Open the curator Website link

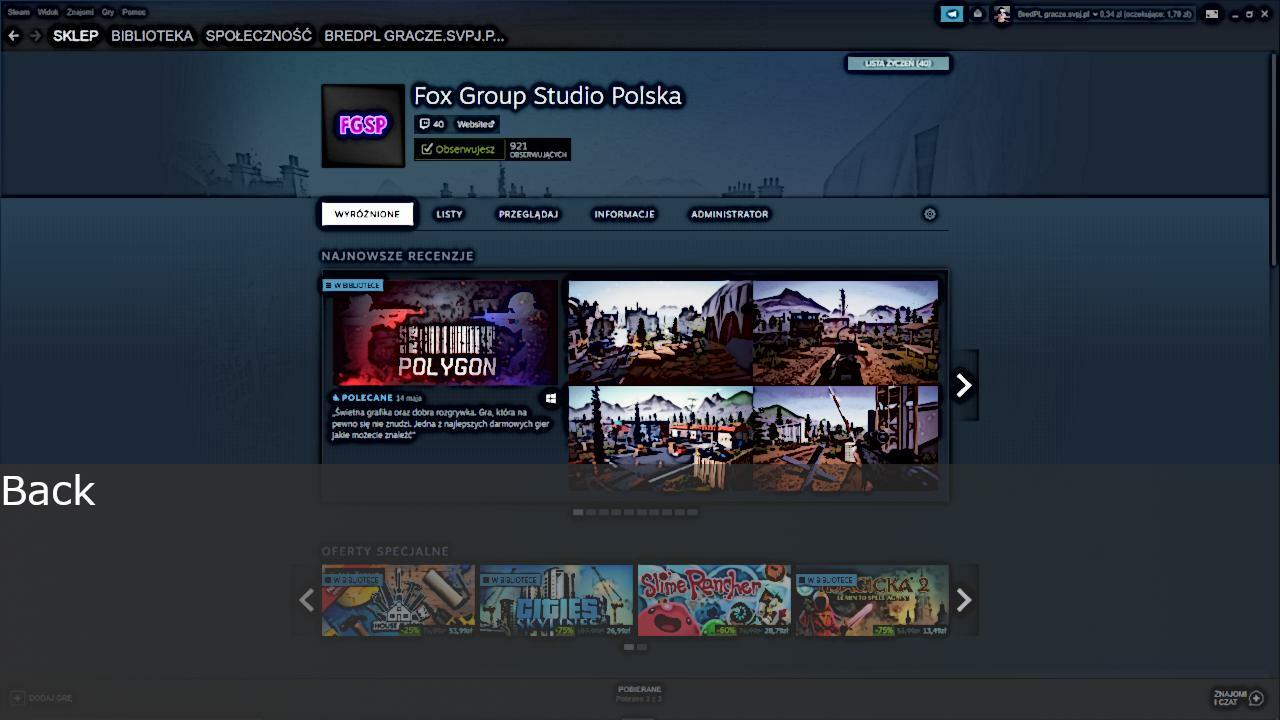click(476, 124)
